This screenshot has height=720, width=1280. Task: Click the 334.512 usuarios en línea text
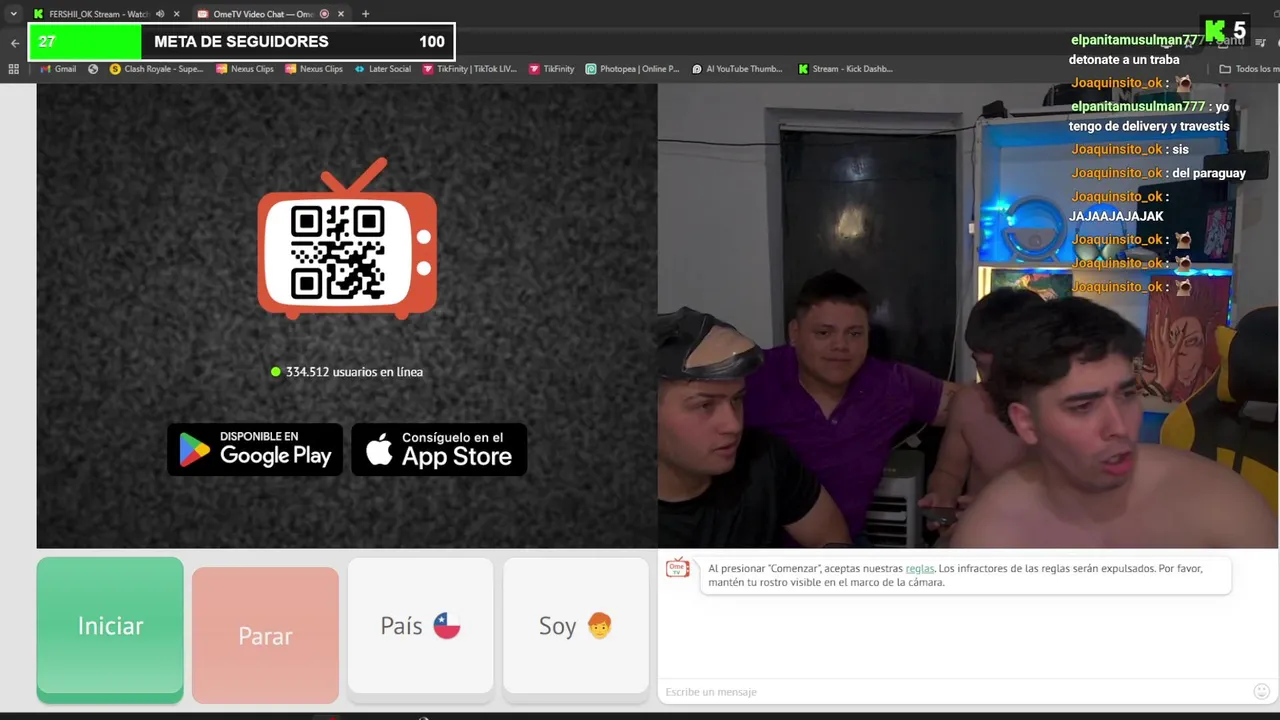pos(354,372)
